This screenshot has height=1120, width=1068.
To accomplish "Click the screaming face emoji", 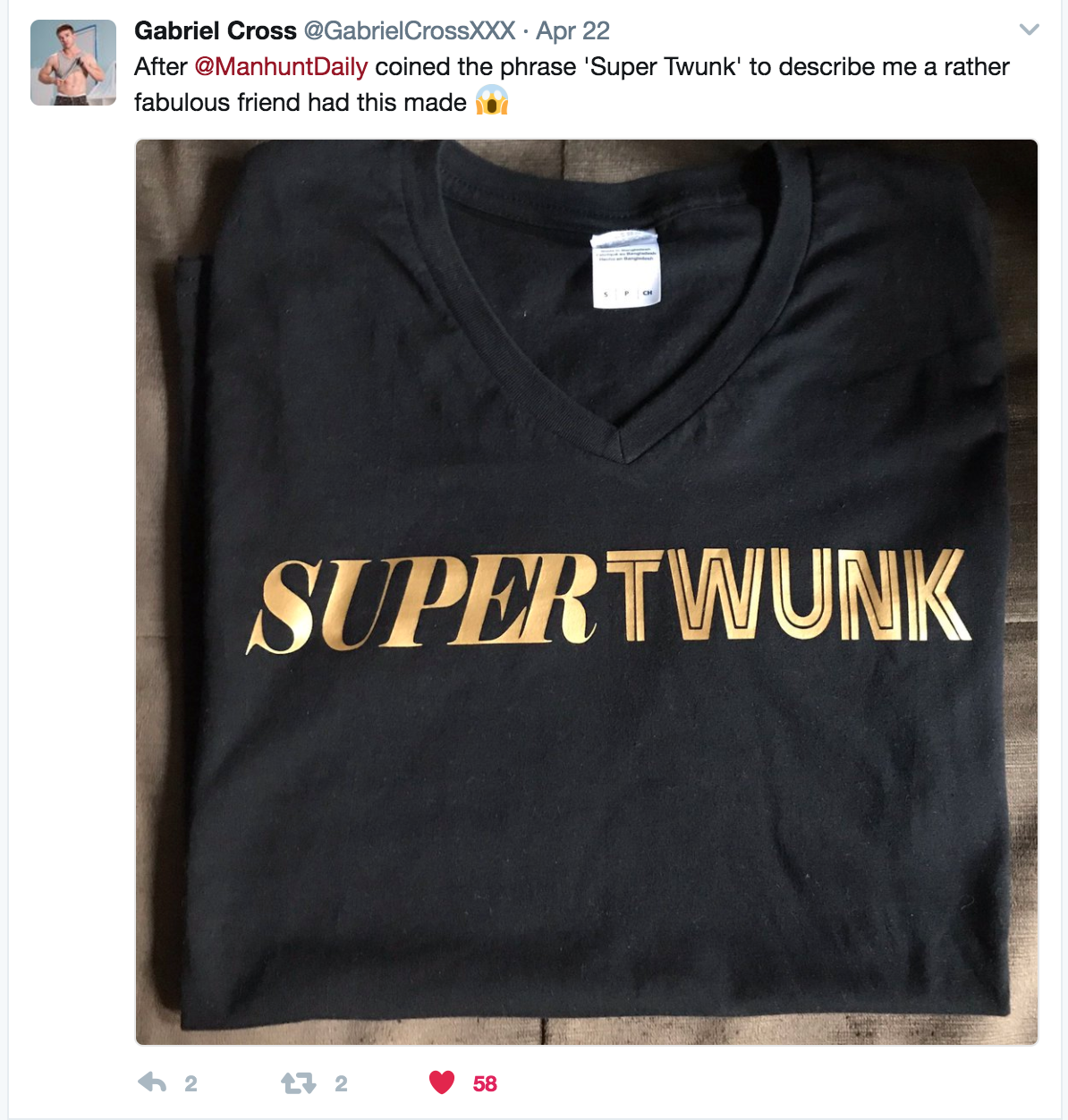I will tap(492, 101).
